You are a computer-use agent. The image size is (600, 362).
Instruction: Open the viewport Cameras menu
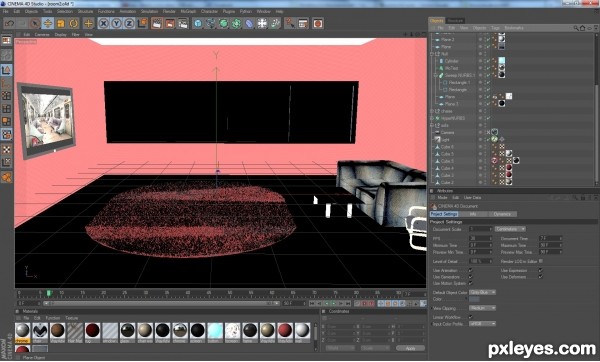coord(42,34)
